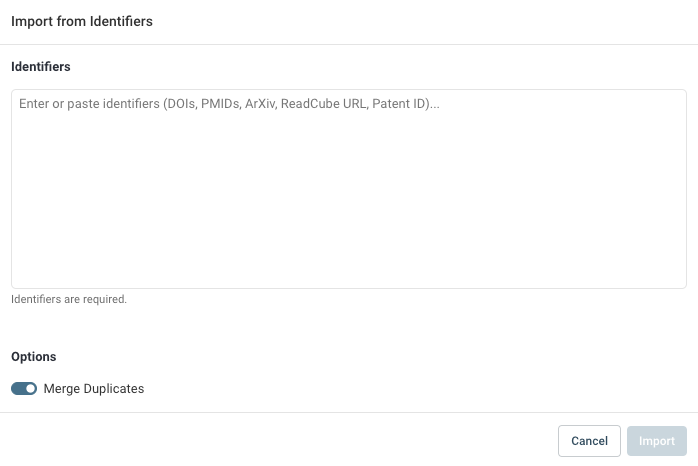Click the 'Import from Identifiers' dialog title
Viewport: 698px width, 466px height.
[82, 21]
